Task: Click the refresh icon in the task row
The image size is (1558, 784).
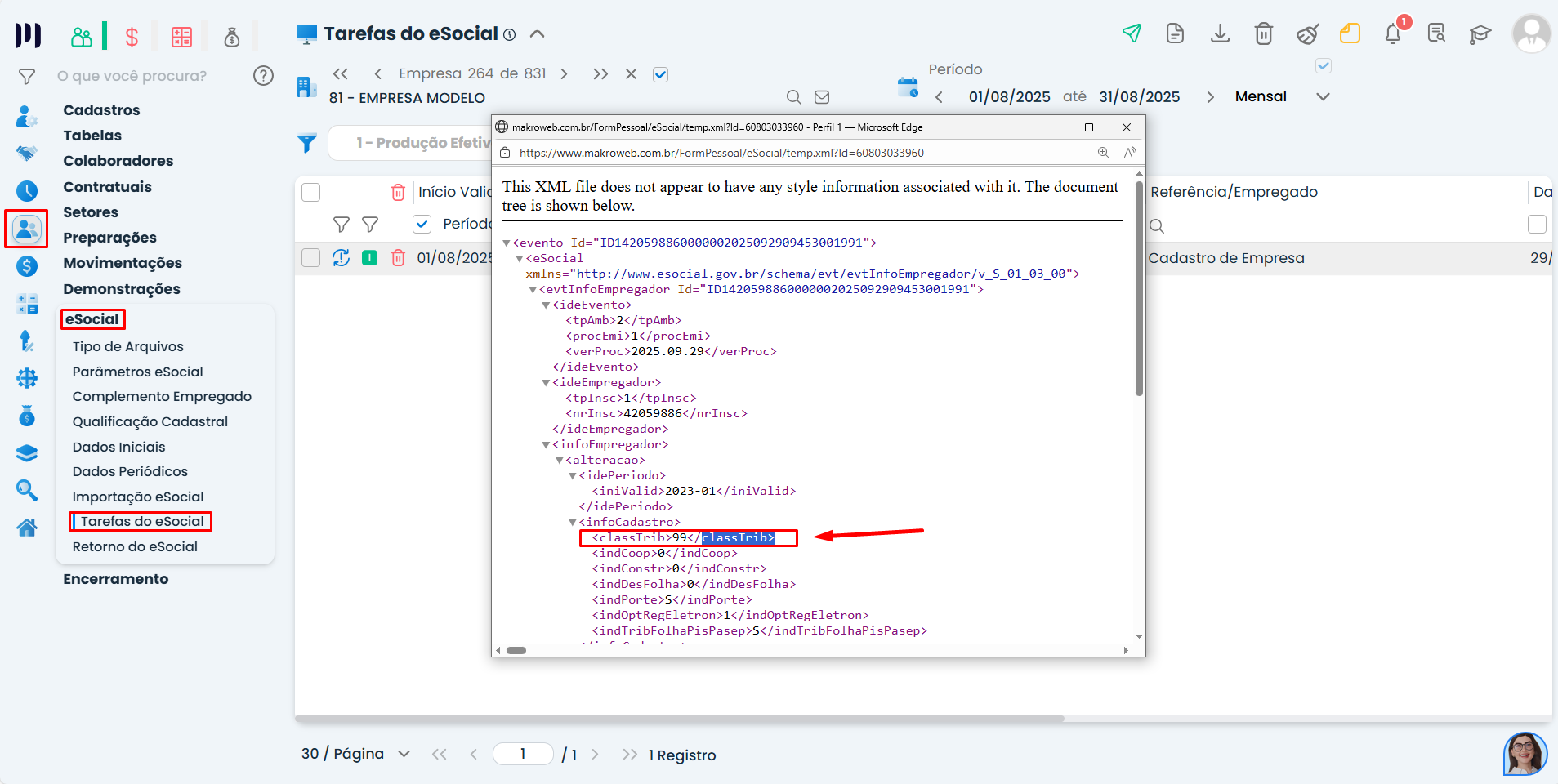Action: pos(341,258)
